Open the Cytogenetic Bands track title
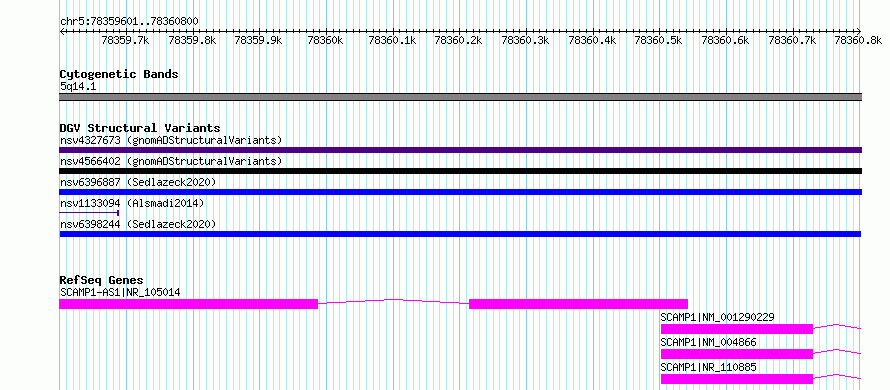Viewport: 890px width, 390px height. point(119,74)
